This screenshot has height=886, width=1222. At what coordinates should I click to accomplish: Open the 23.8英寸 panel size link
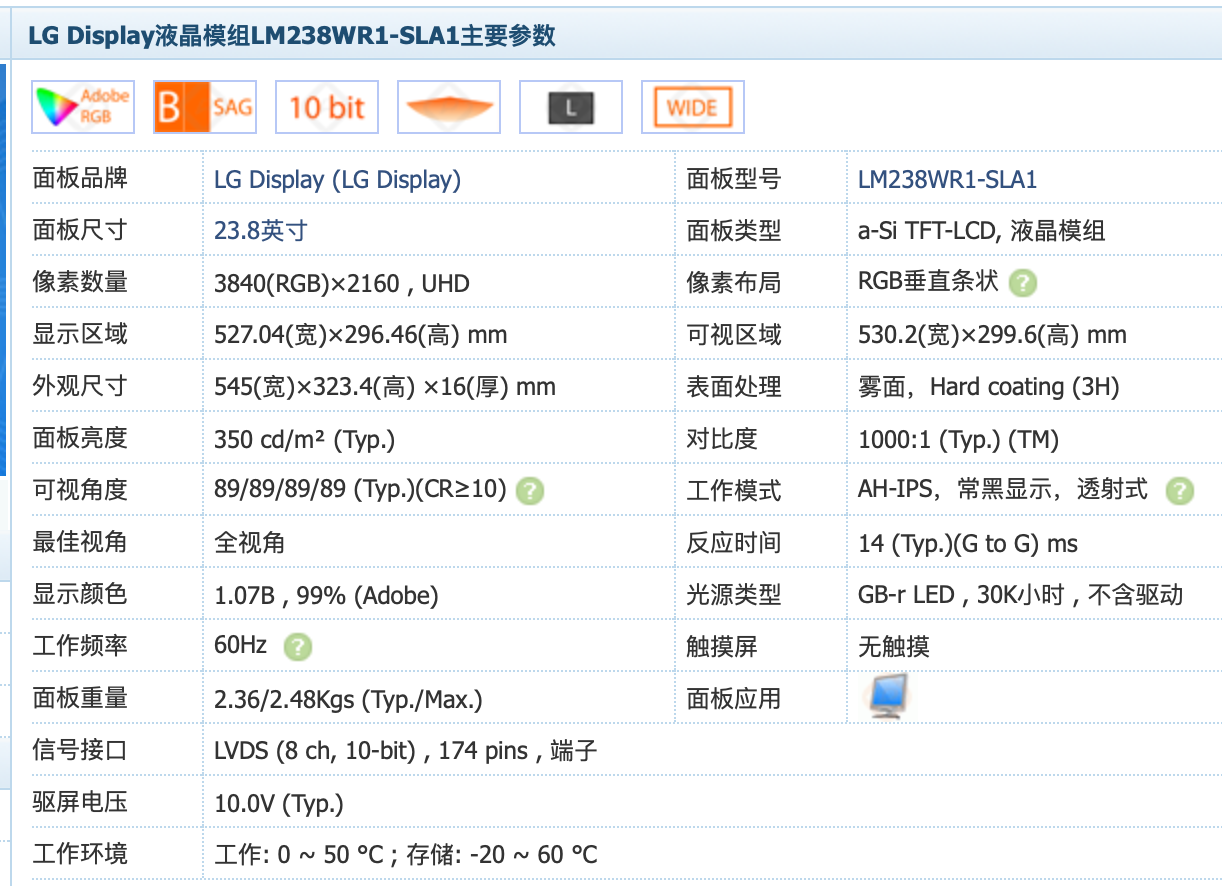coord(261,231)
